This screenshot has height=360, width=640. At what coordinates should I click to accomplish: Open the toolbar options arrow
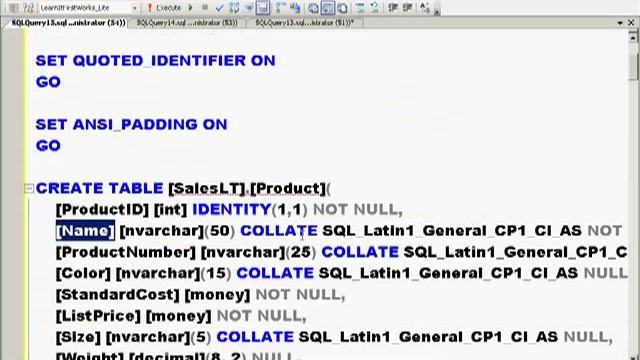[x=436, y=9]
